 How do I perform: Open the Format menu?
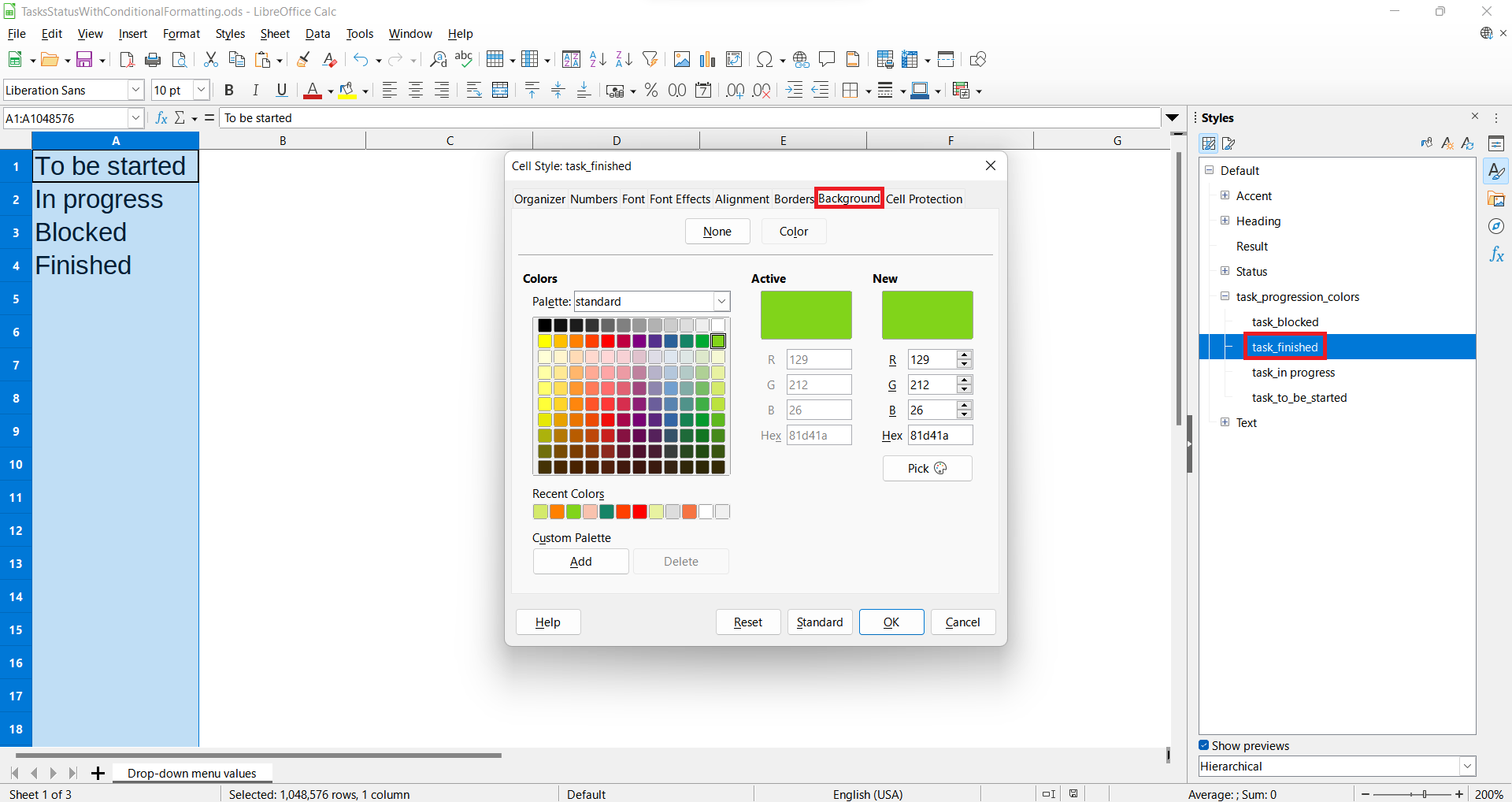click(x=181, y=33)
